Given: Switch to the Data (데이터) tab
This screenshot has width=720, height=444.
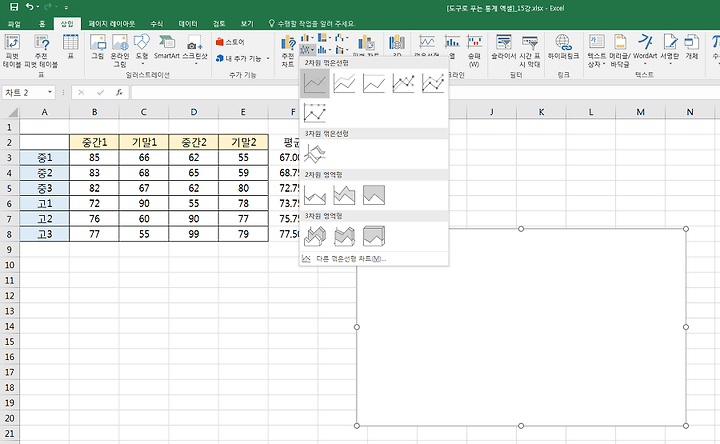Looking at the screenshot, I should click(x=188, y=23).
